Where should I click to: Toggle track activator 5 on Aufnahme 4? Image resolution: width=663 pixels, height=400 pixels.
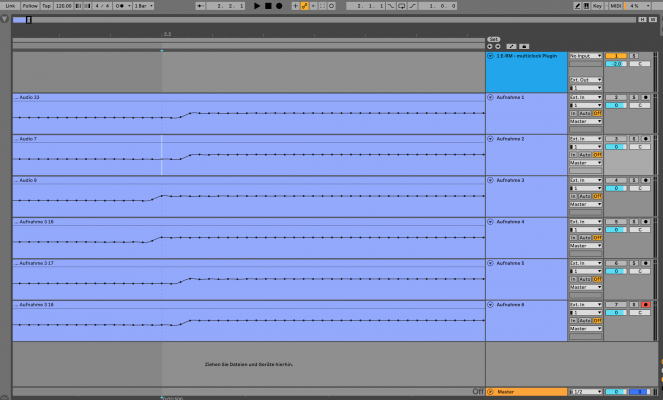(616, 222)
